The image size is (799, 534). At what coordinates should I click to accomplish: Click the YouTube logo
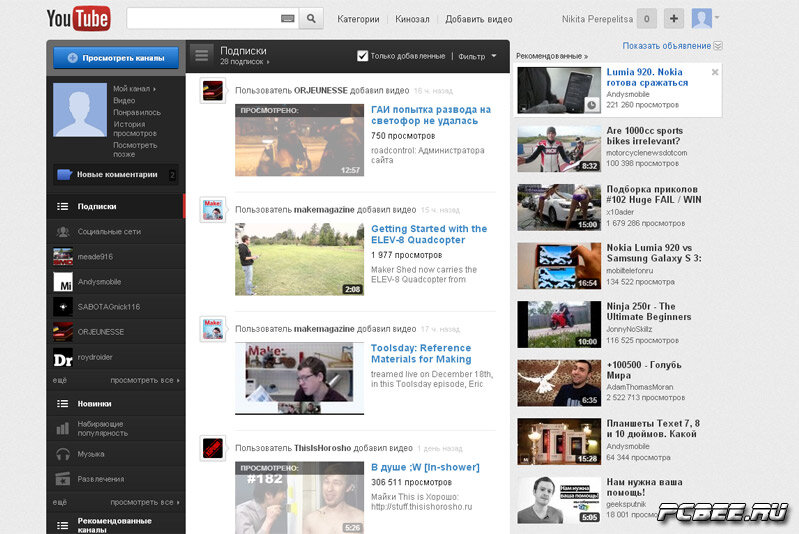coord(78,19)
